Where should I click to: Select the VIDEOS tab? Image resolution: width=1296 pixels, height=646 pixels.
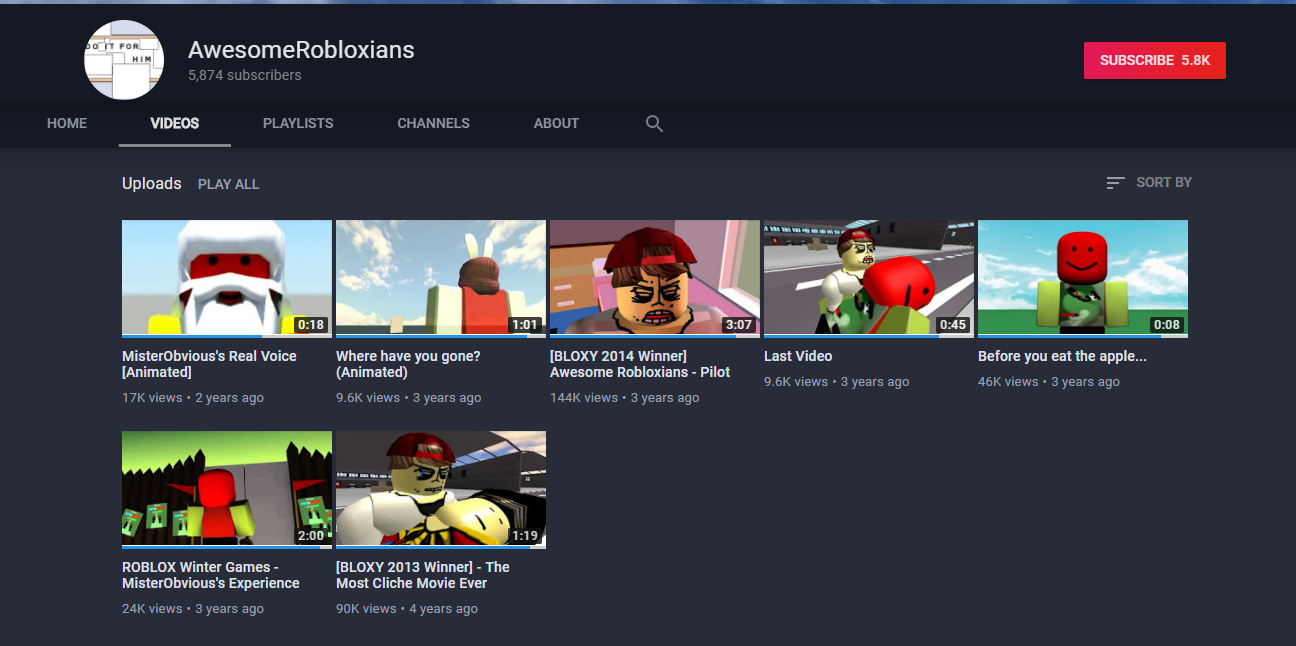(x=175, y=124)
